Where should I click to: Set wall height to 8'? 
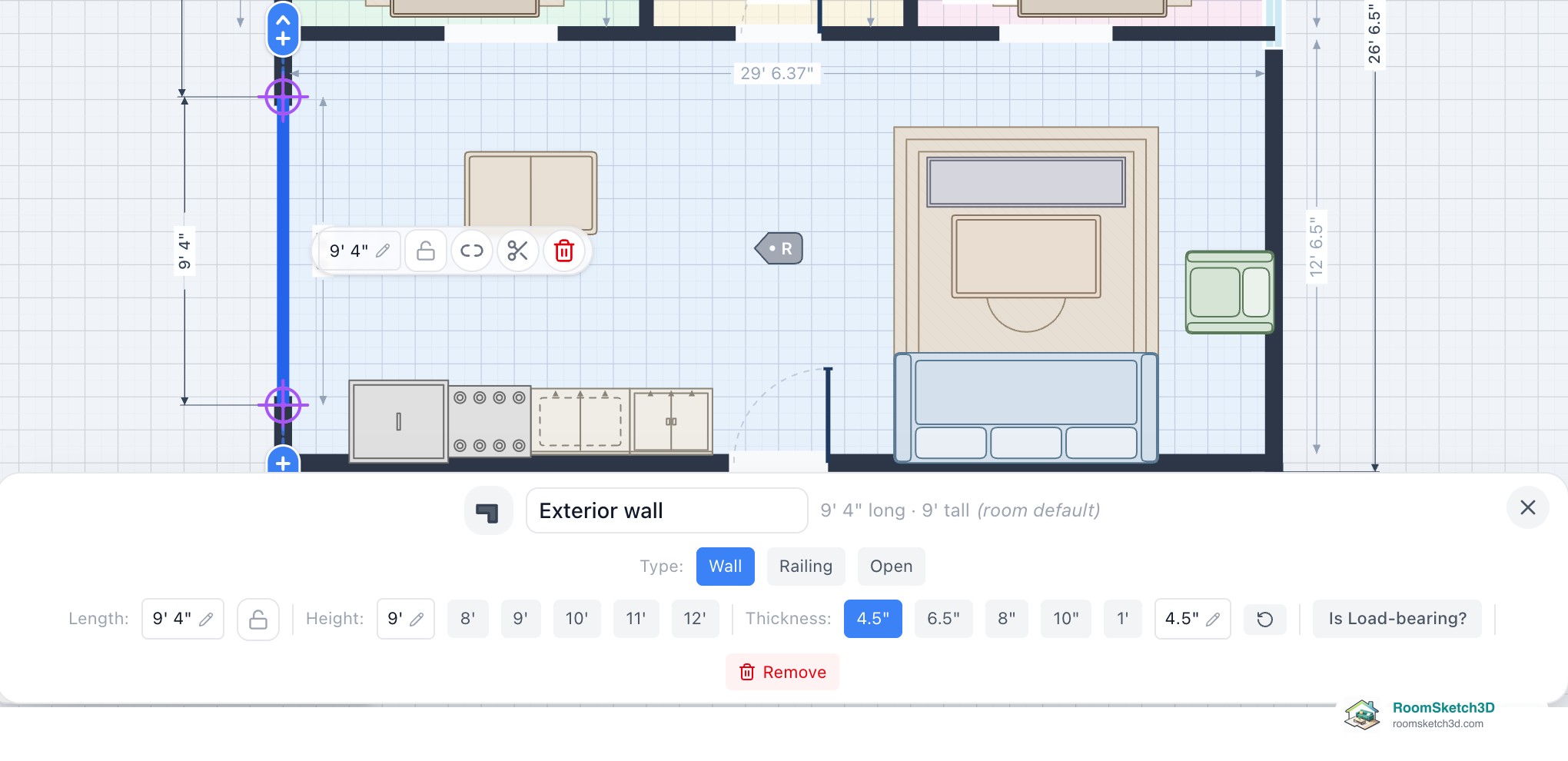point(468,619)
